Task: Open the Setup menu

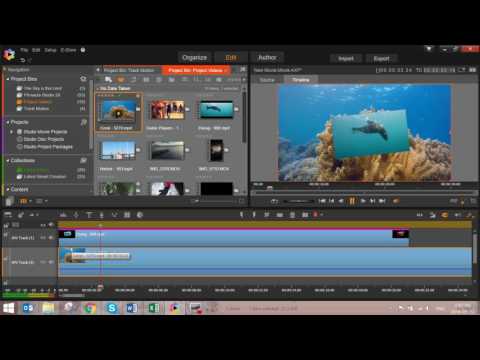Action: click(x=50, y=50)
